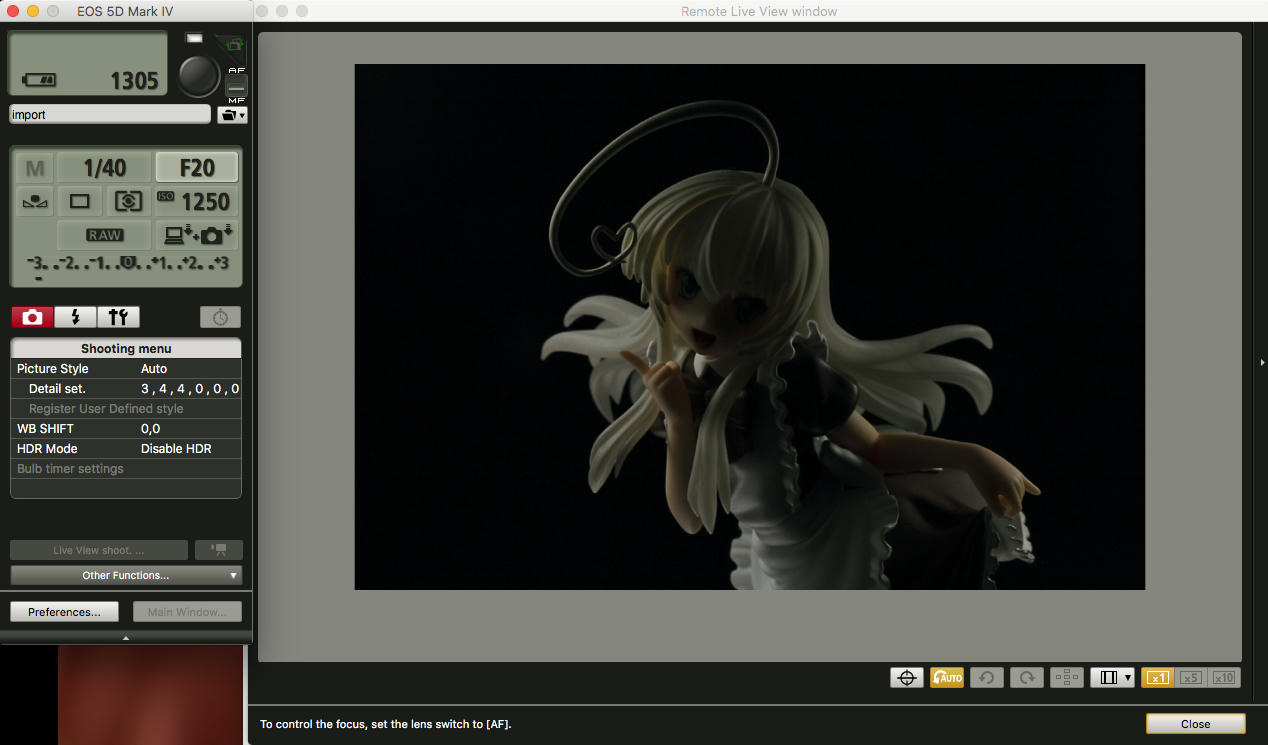The height and width of the screenshot is (745, 1268).
Task: Click the movie recording icon button
Action: click(x=218, y=550)
